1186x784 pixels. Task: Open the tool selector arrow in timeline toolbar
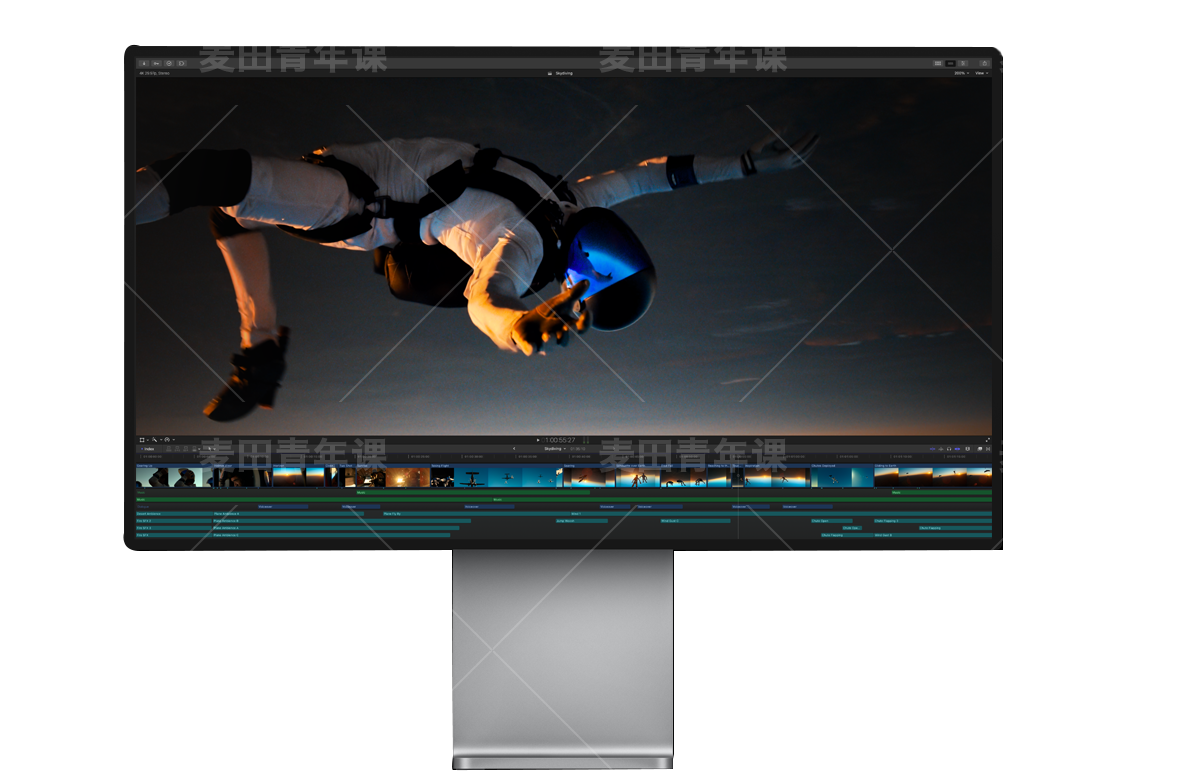[x=211, y=449]
